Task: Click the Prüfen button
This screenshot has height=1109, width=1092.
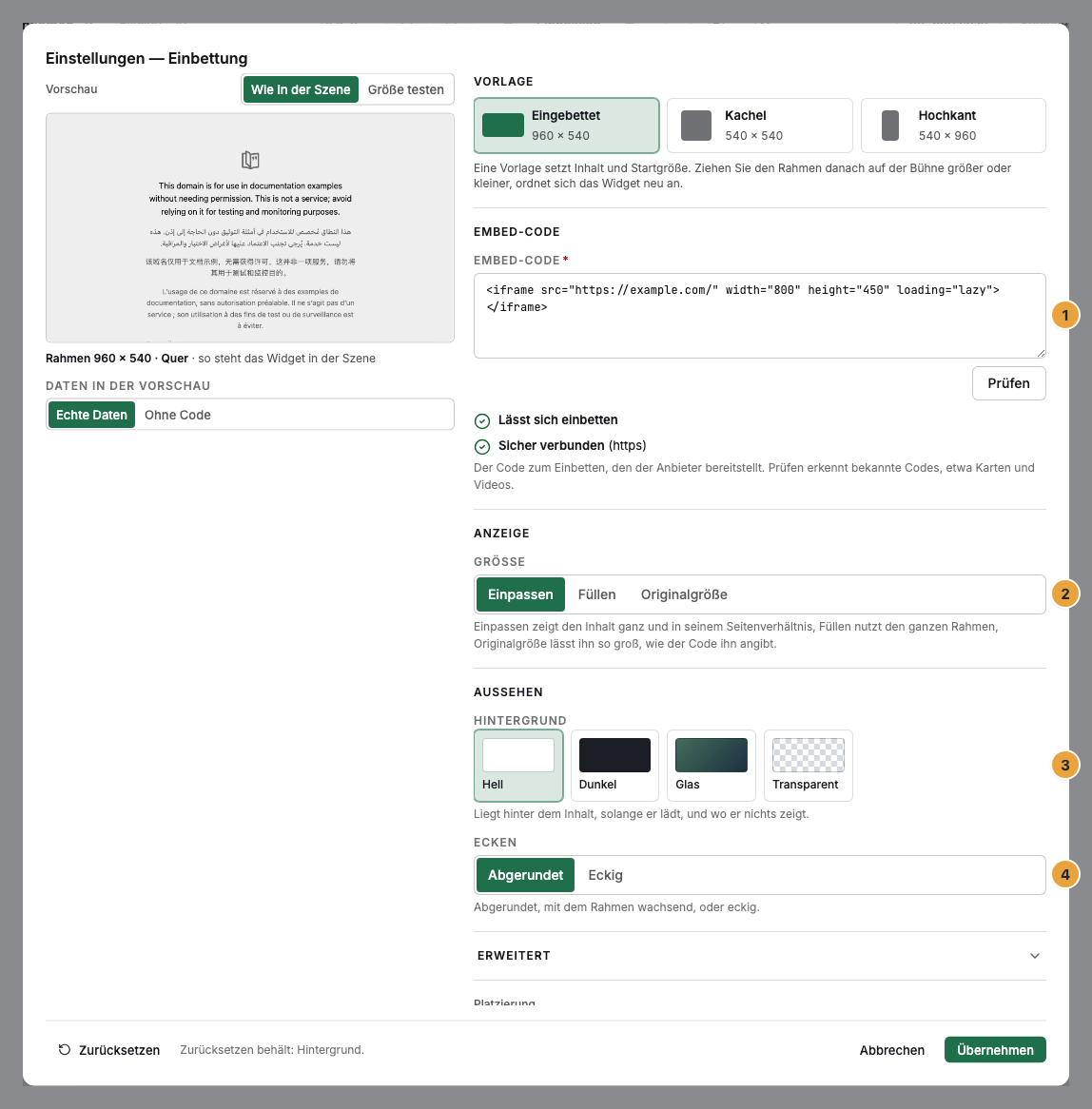Action: click(1008, 383)
